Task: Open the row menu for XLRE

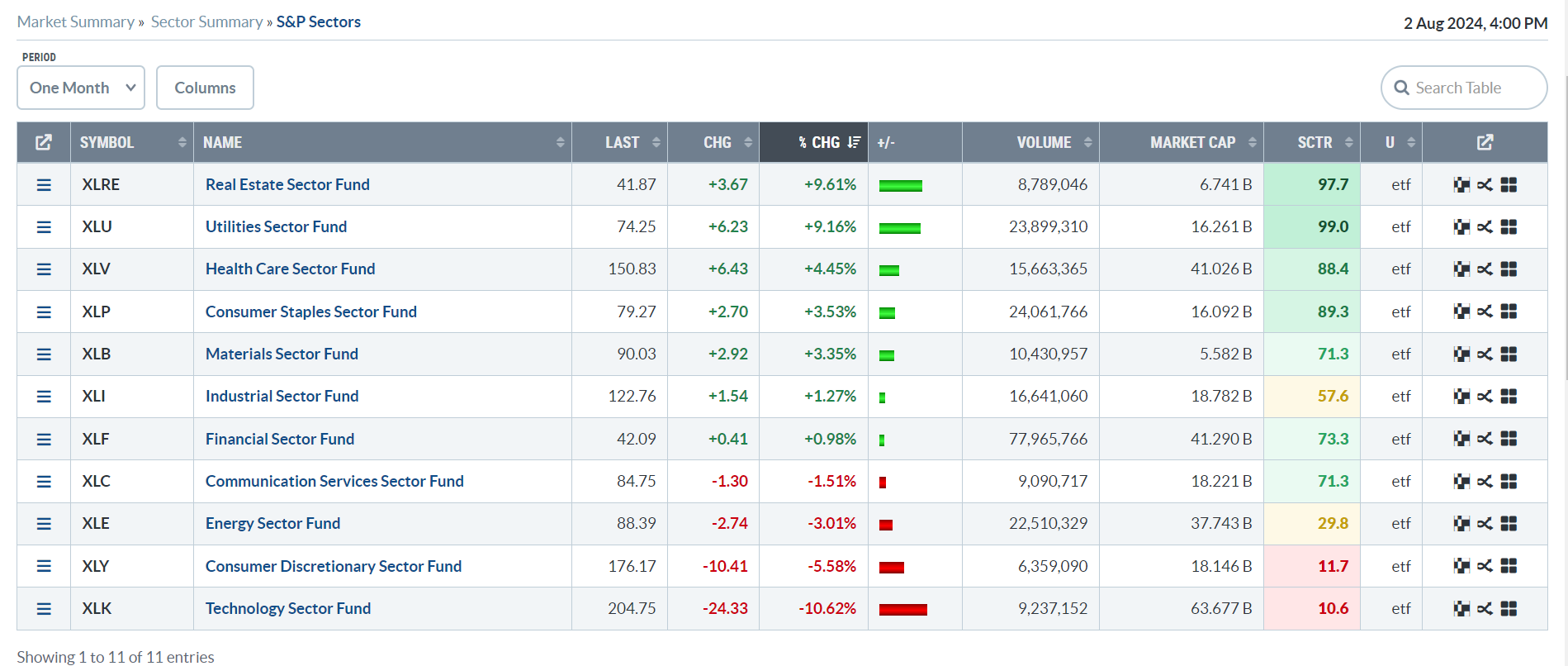Action: 44,185
